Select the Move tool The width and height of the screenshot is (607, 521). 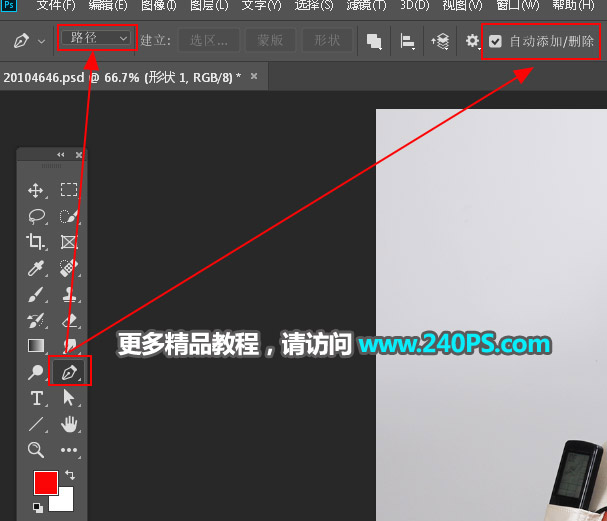(36, 190)
